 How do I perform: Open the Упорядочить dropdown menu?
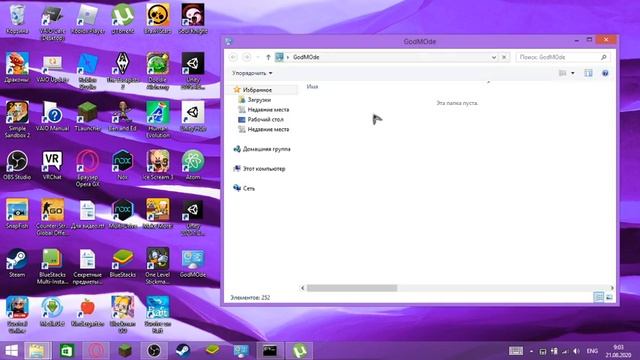(252, 73)
